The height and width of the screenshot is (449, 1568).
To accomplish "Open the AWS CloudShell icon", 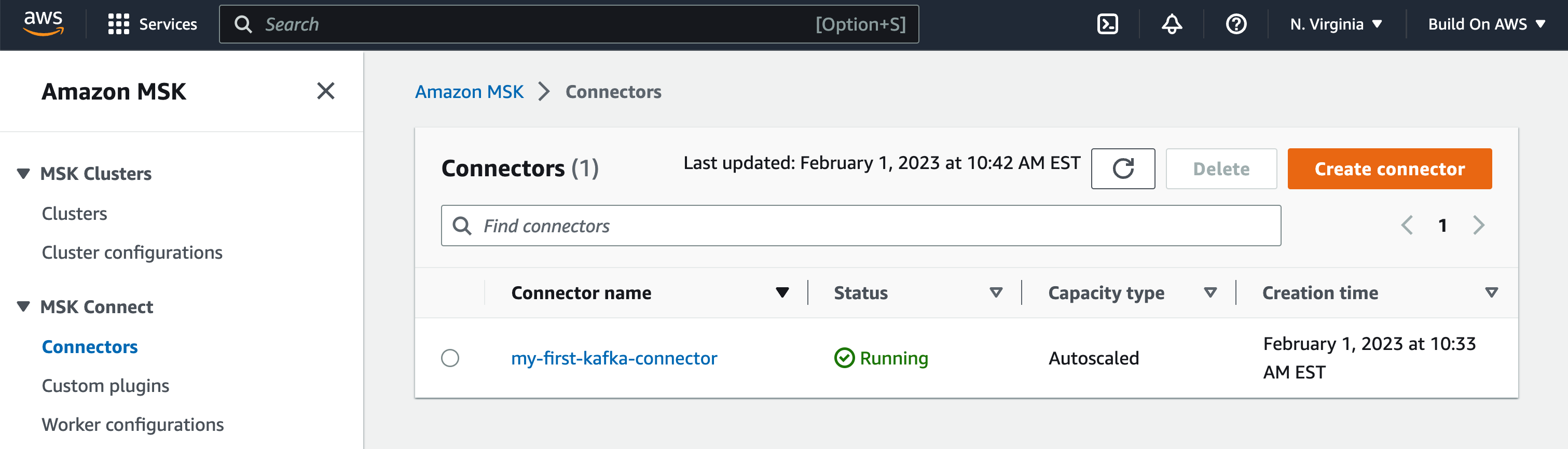I will pyautogui.click(x=1107, y=24).
